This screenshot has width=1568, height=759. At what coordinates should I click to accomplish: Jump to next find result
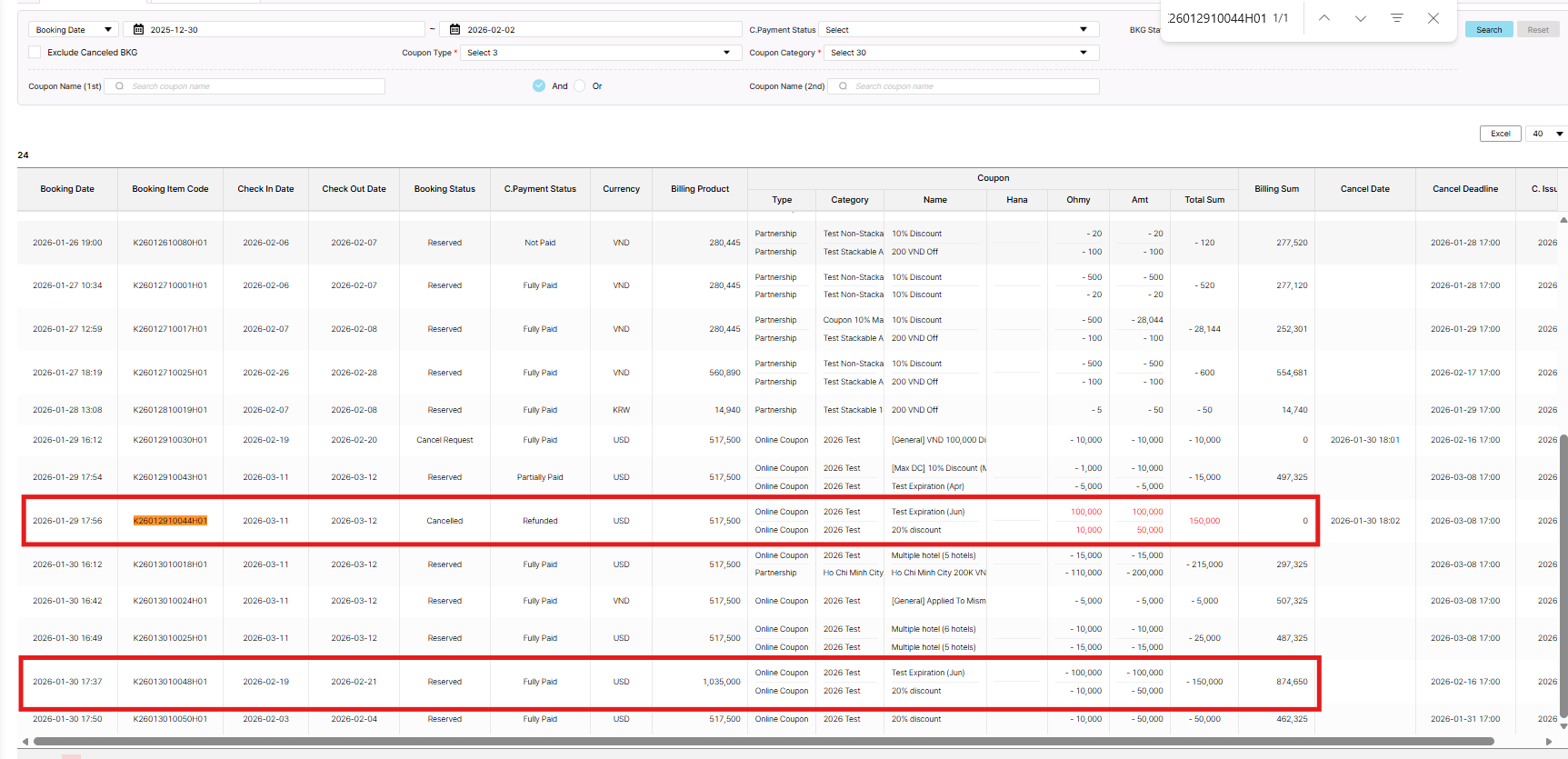[x=1361, y=18]
